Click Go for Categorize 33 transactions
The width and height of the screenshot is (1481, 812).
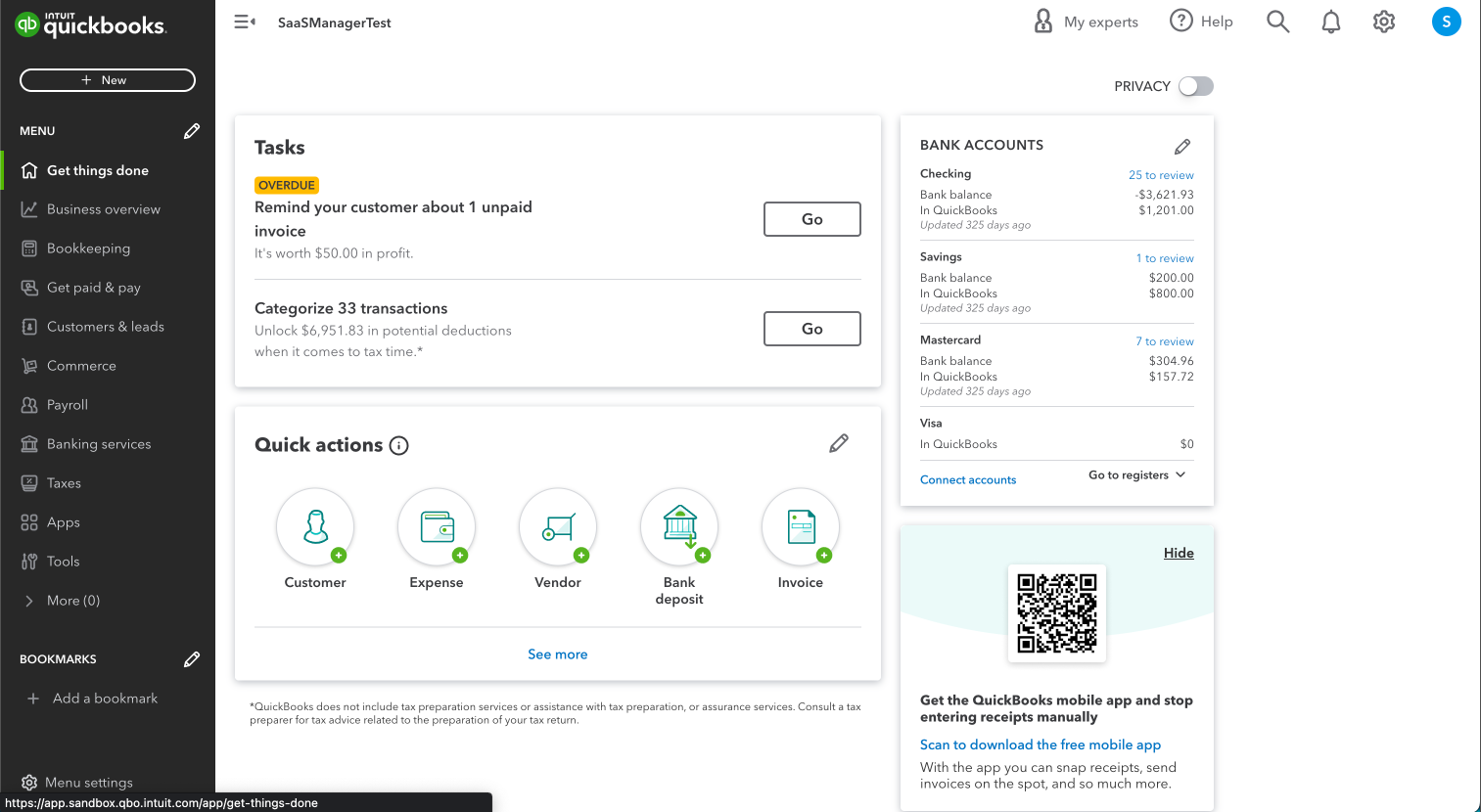[x=811, y=329]
